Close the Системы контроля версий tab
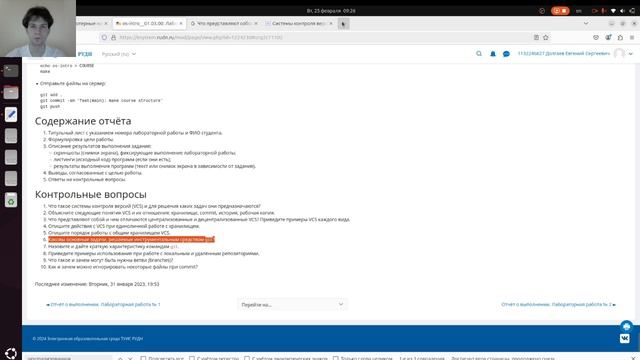Screen dimensions: 640x360 pyautogui.click(x=331, y=23)
